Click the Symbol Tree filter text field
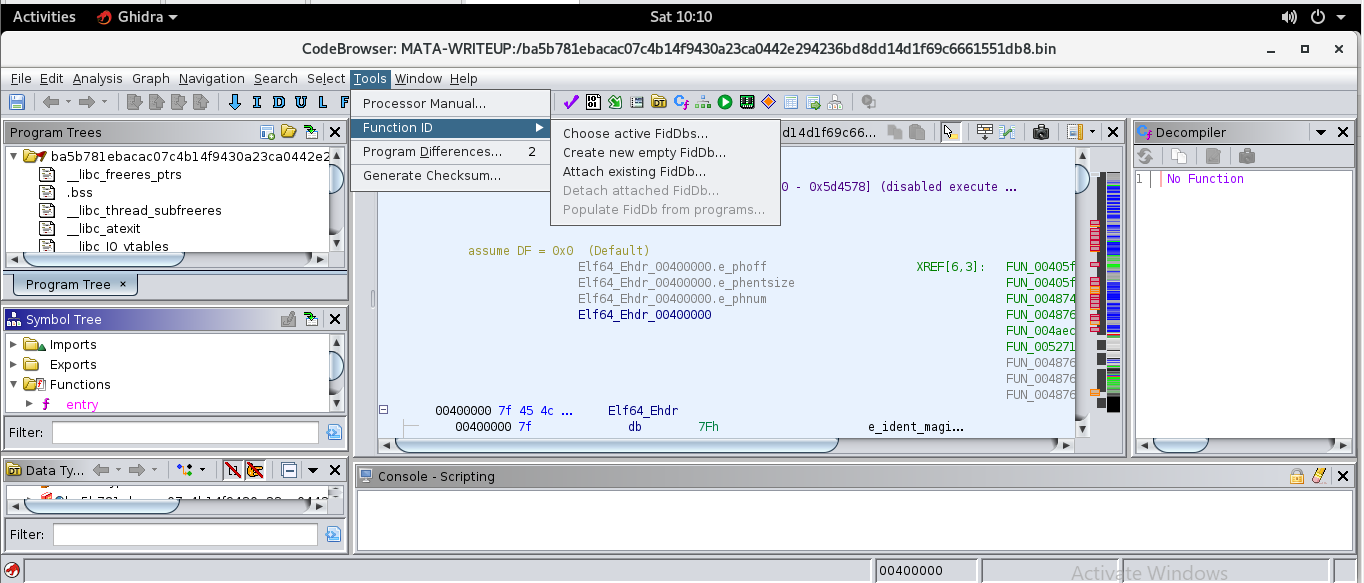Image resolution: width=1364 pixels, height=583 pixels. point(185,432)
